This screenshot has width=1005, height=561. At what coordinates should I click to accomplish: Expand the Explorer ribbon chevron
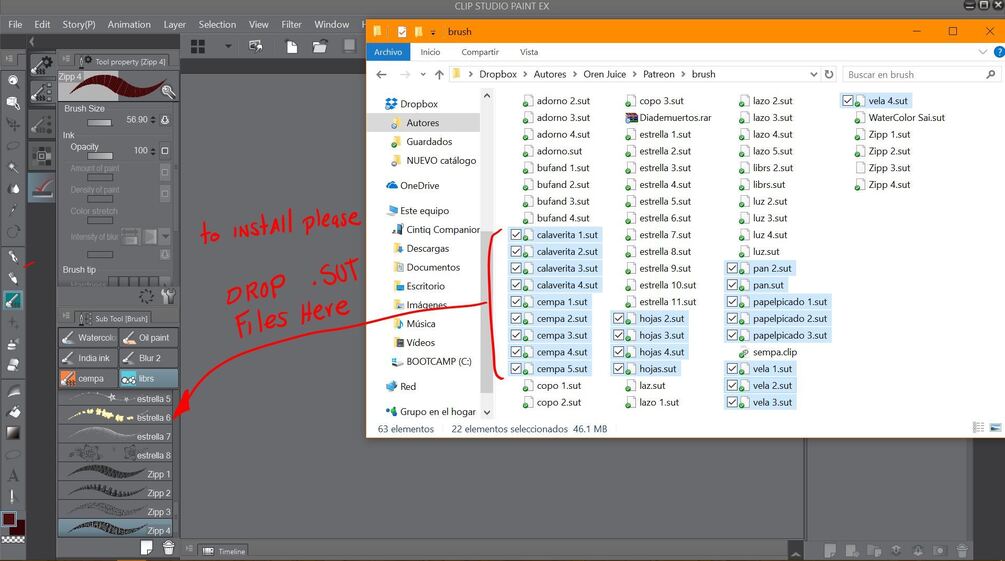pyautogui.click(x=983, y=52)
